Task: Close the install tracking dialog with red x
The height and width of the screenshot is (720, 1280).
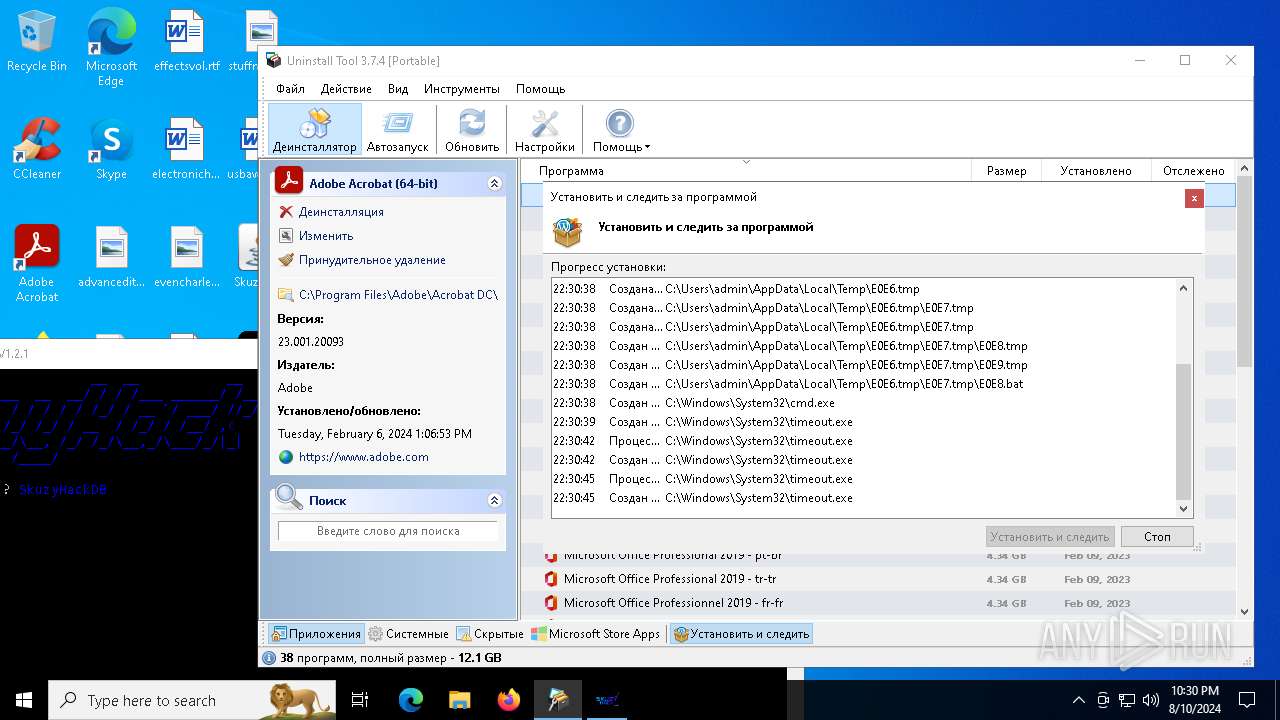Action: point(1194,198)
